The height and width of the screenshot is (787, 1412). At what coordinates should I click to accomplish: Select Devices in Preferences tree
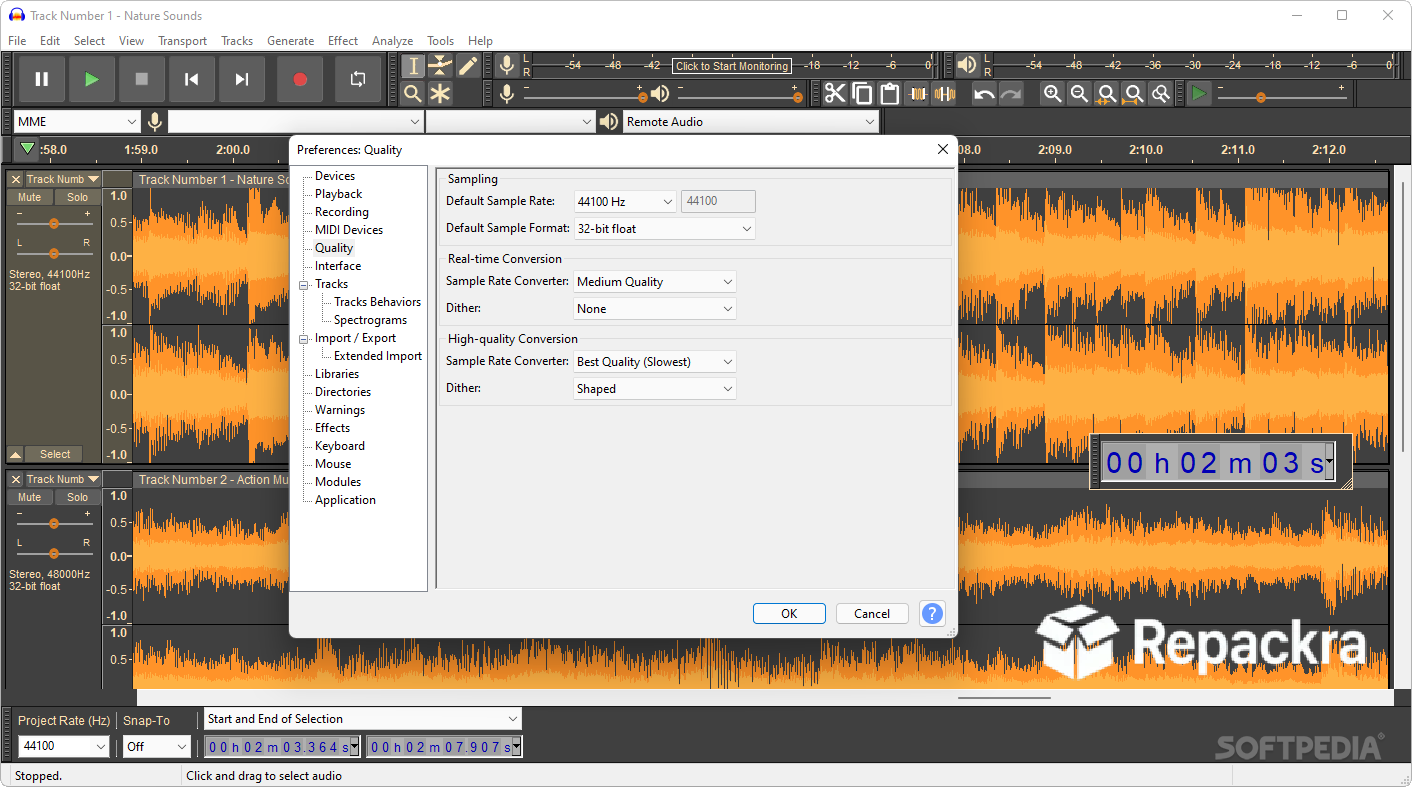click(335, 176)
